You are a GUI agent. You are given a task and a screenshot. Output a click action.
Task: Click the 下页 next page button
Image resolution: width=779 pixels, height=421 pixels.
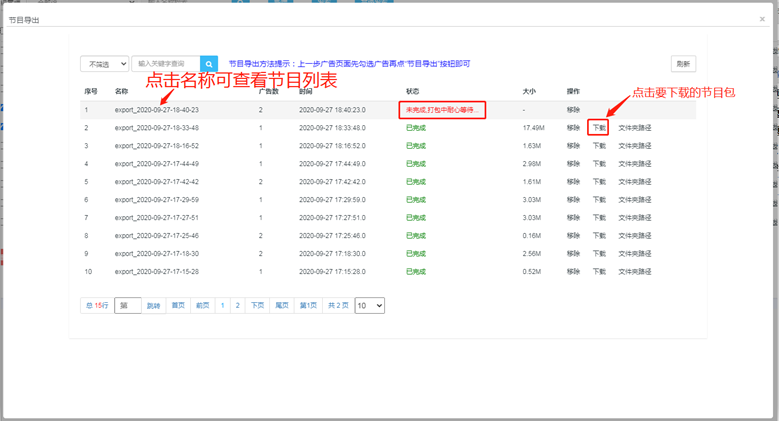(257, 306)
